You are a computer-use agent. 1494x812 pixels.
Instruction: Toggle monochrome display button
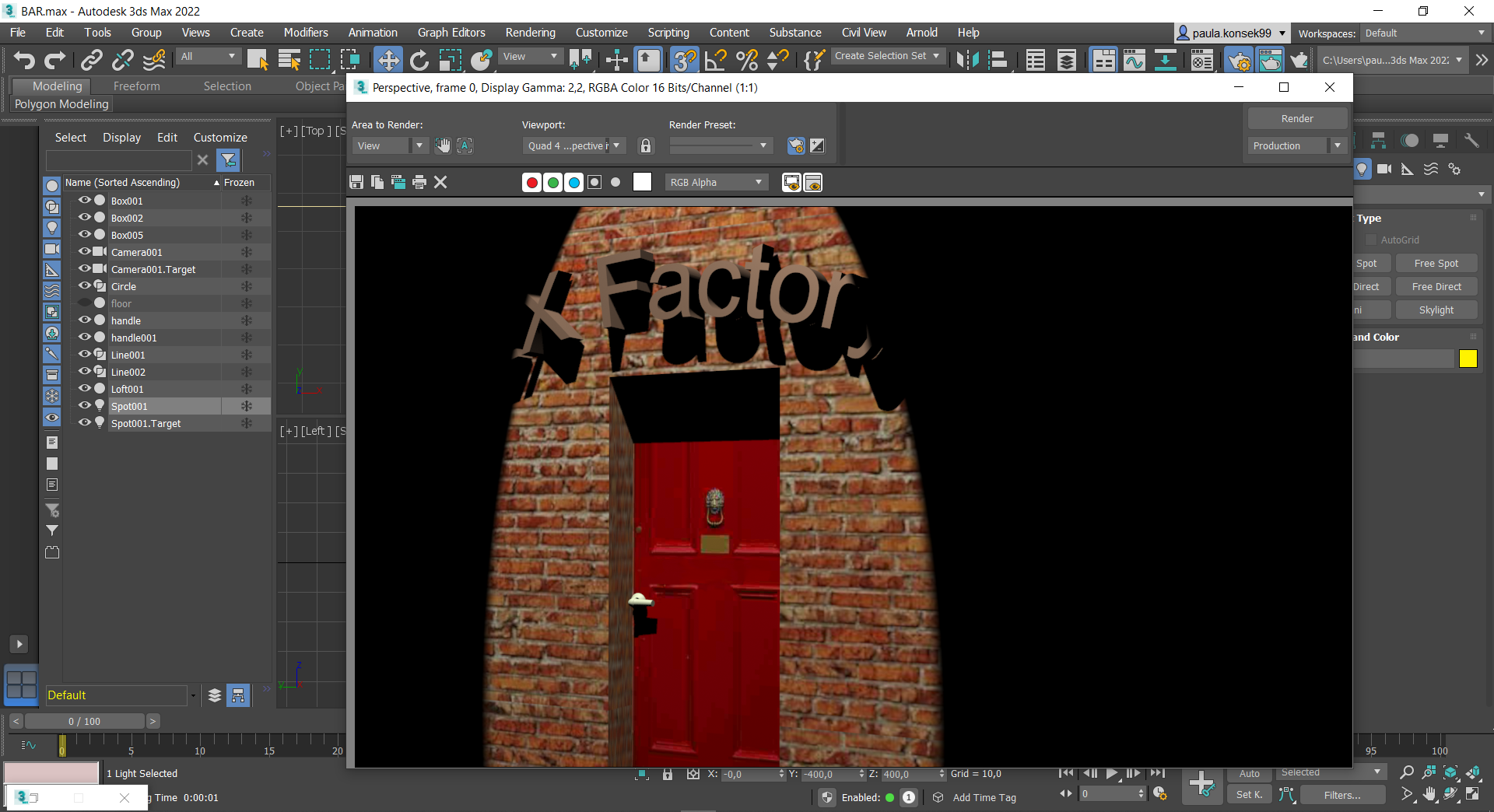(x=616, y=182)
